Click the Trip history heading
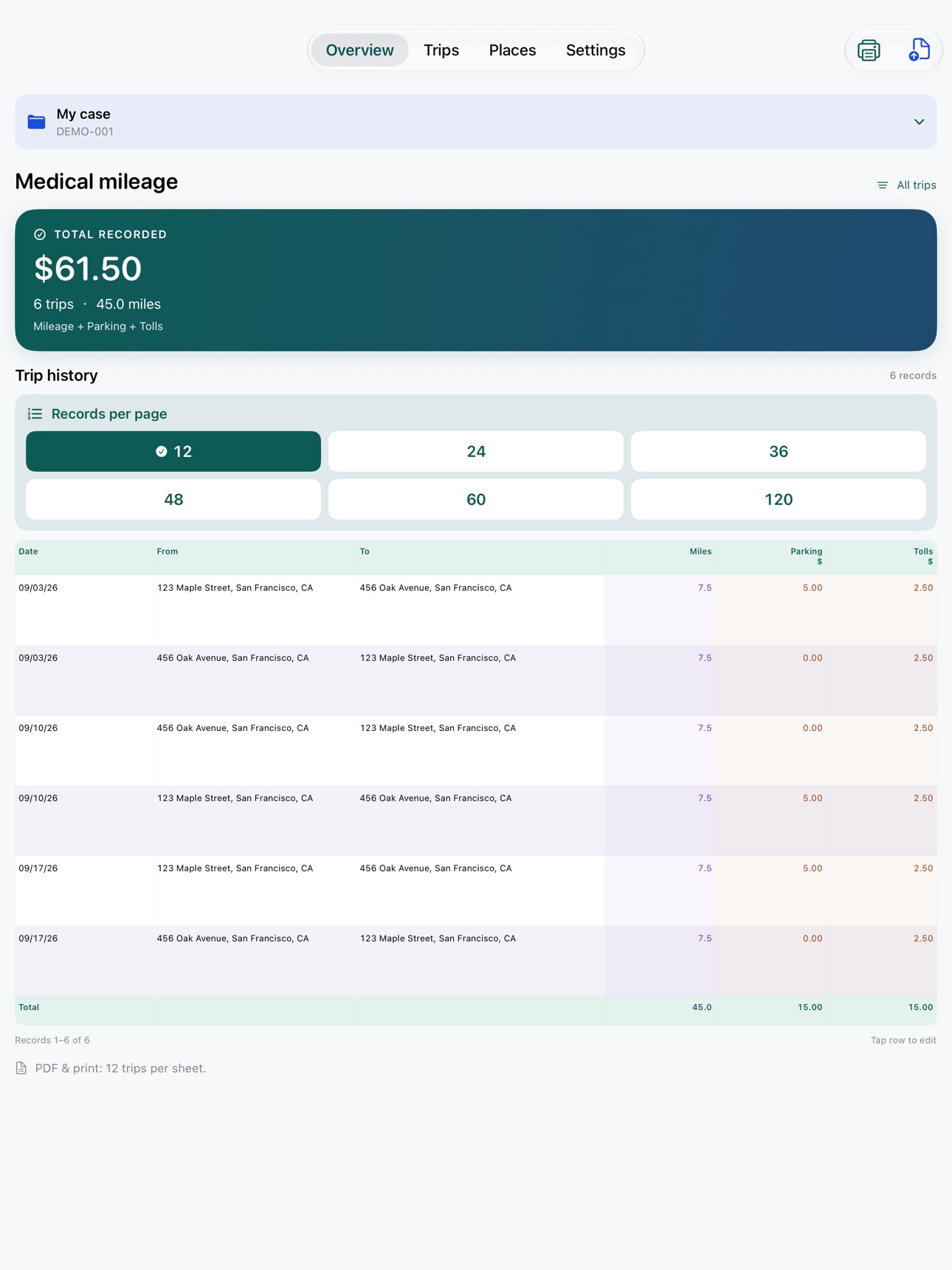 57,376
